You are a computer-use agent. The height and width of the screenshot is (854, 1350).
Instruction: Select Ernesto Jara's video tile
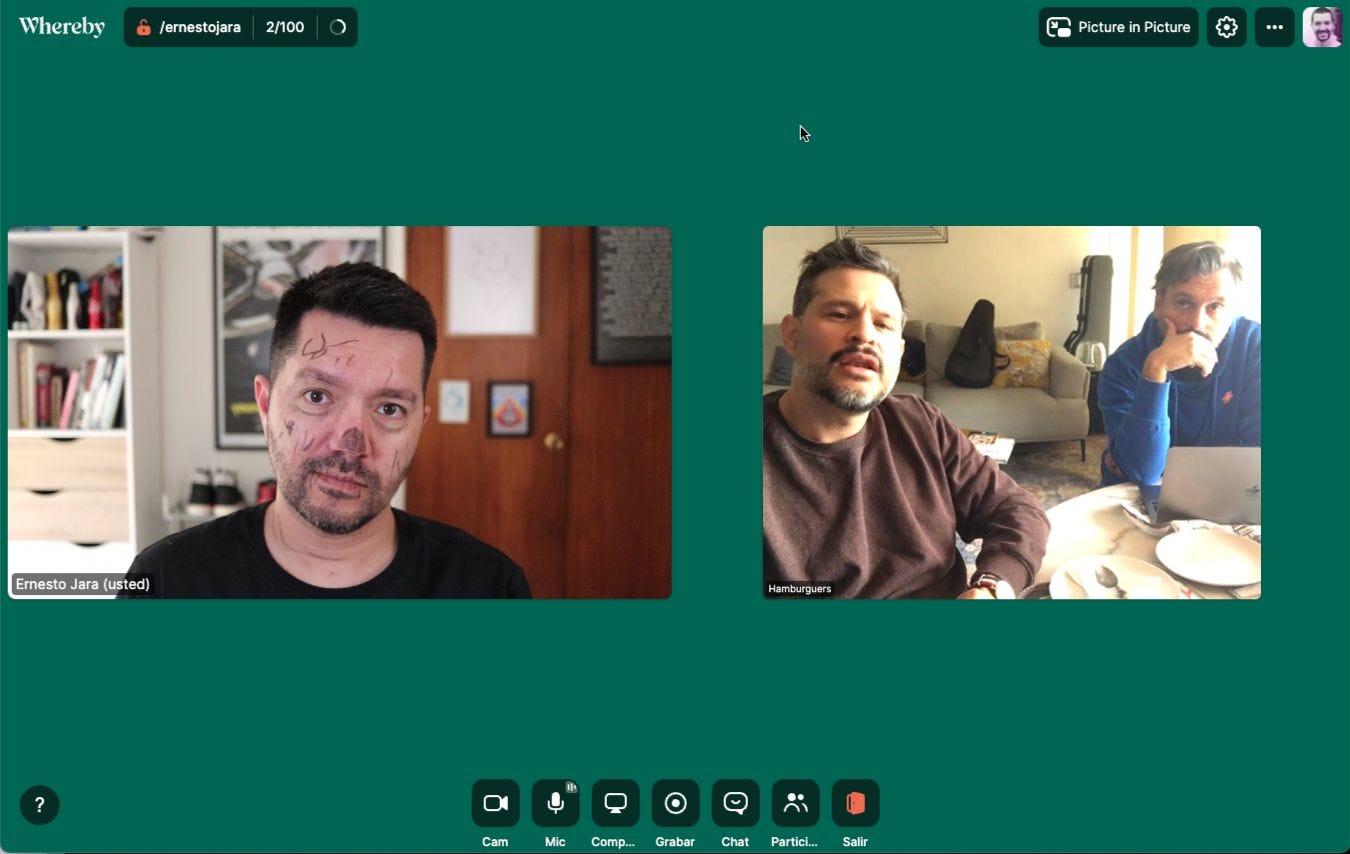tap(340, 412)
